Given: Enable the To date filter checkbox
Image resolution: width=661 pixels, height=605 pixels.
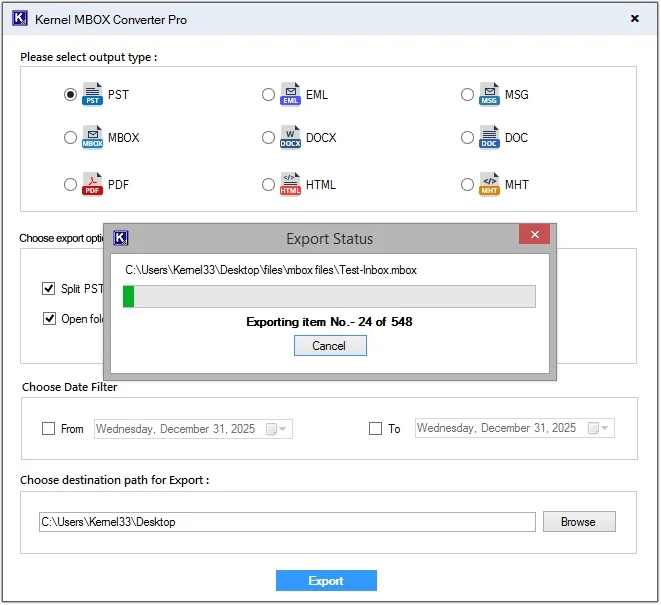Looking at the screenshot, I should coord(375,428).
